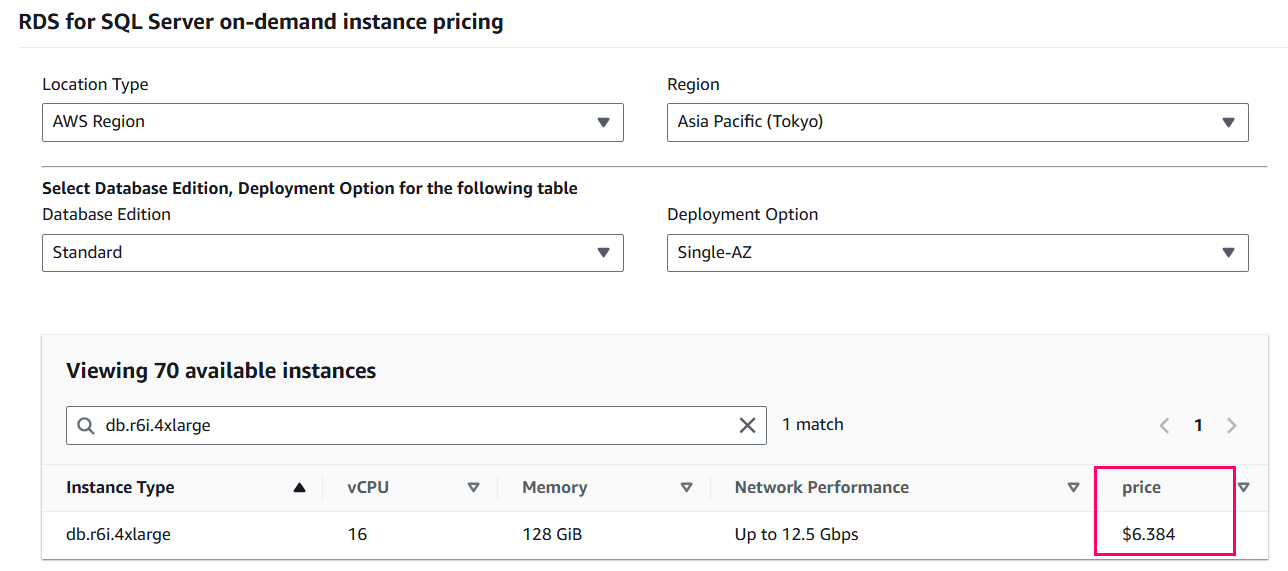Screen dimensions: 1288x571
Task: Click the price column header label
Action: (1141, 488)
